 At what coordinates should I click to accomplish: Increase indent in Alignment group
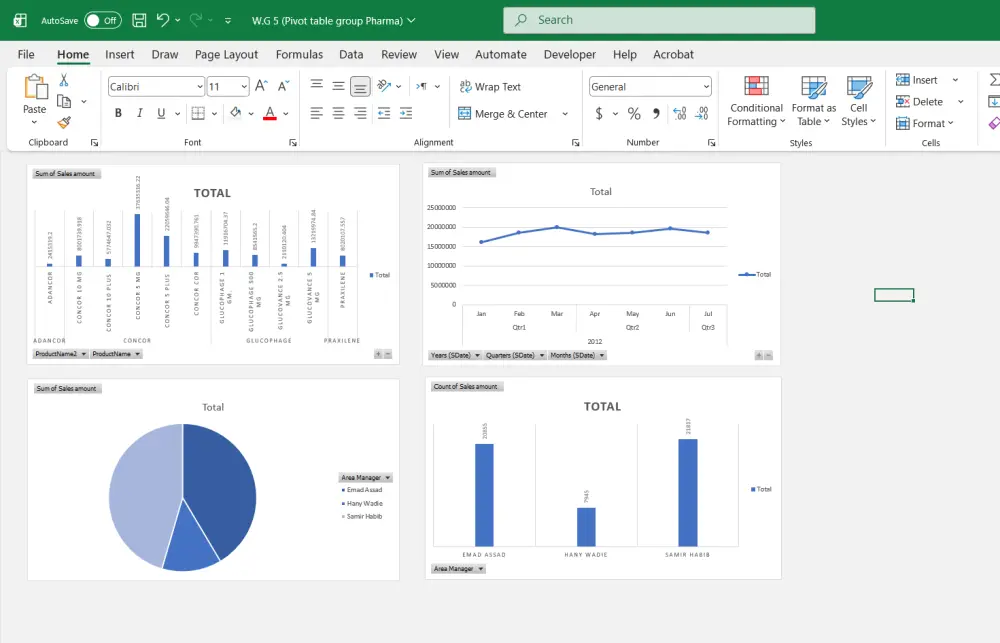tap(406, 114)
